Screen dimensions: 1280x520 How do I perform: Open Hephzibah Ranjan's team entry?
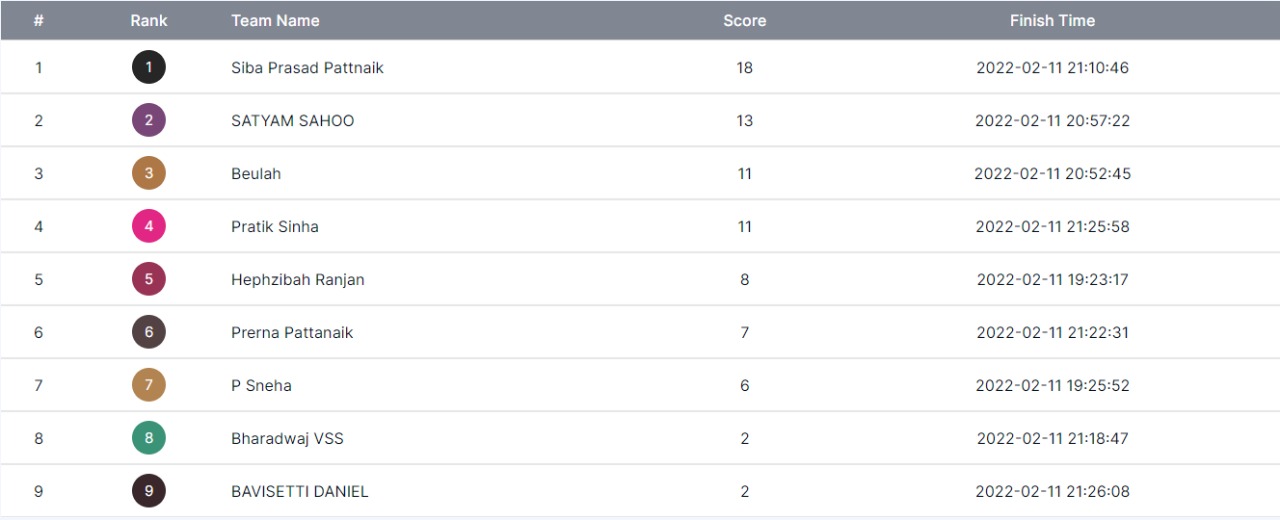click(297, 280)
